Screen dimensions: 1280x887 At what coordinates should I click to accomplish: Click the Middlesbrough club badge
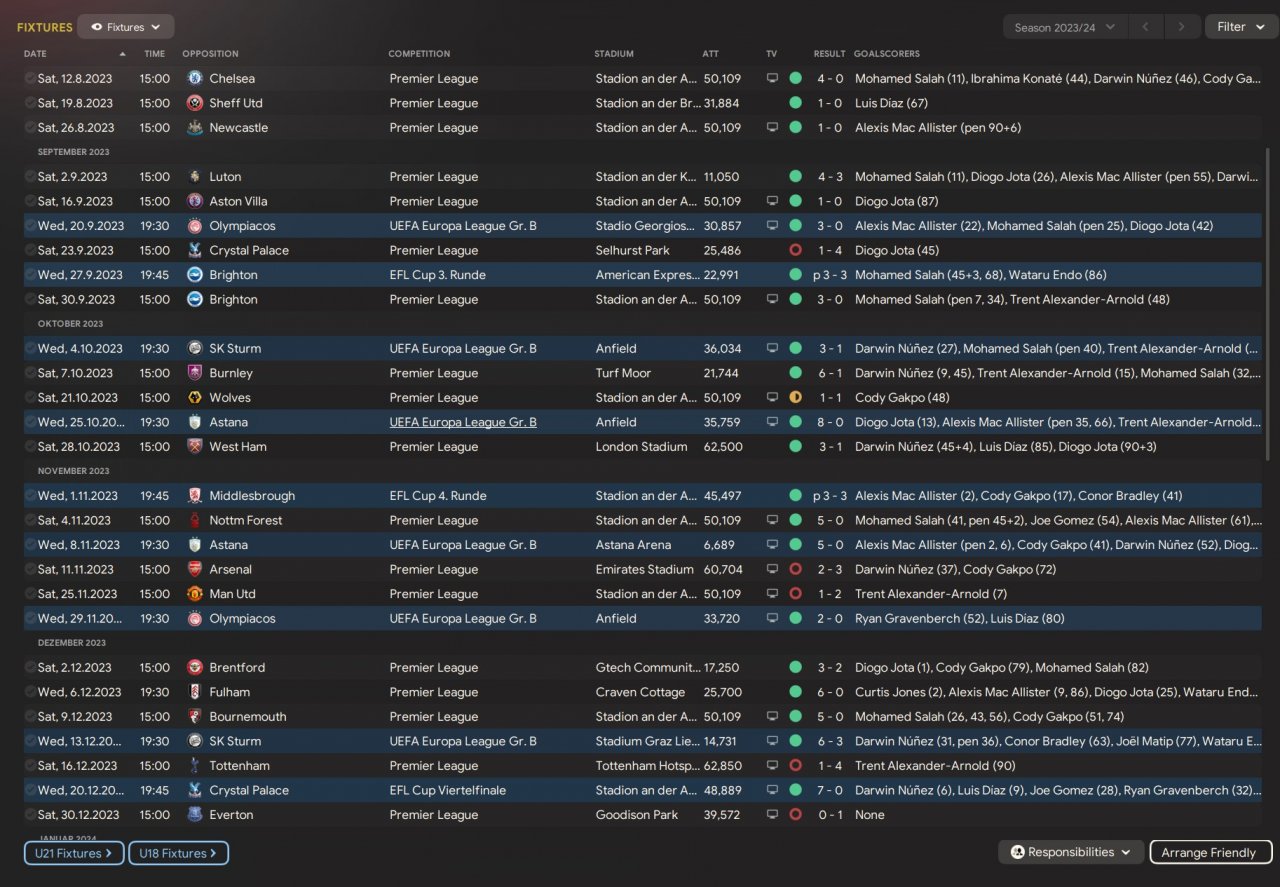coord(195,496)
